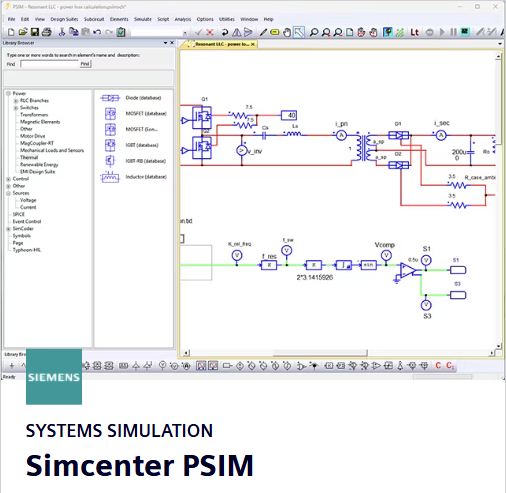This screenshot has width=506, height=493.
Task: Expand the Control node
Action: (9, 179)
